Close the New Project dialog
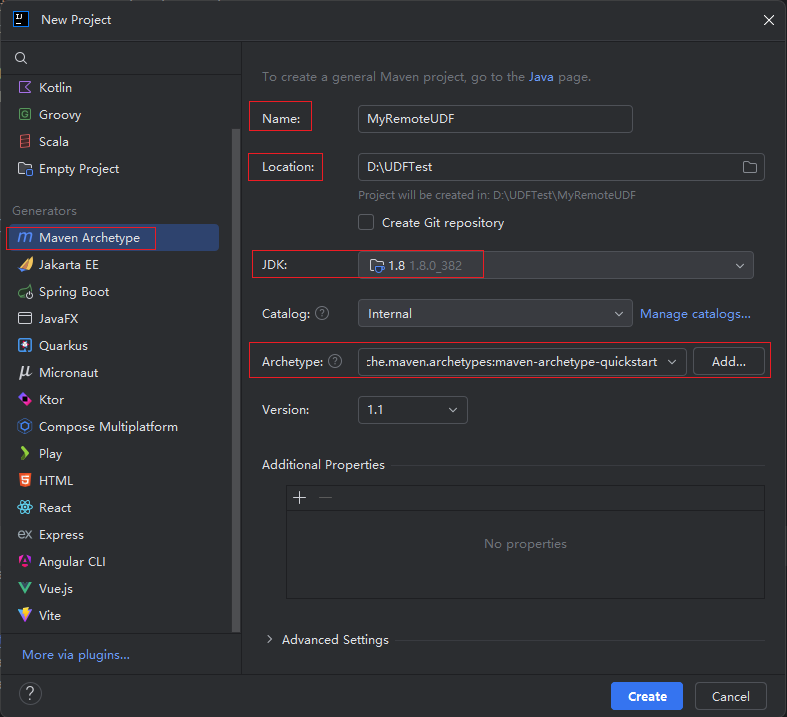 768,20
